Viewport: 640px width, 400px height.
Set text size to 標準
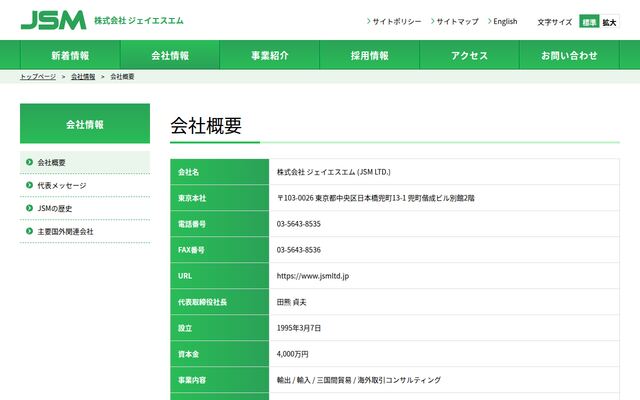pyautogui.click(x=589, y=22)
